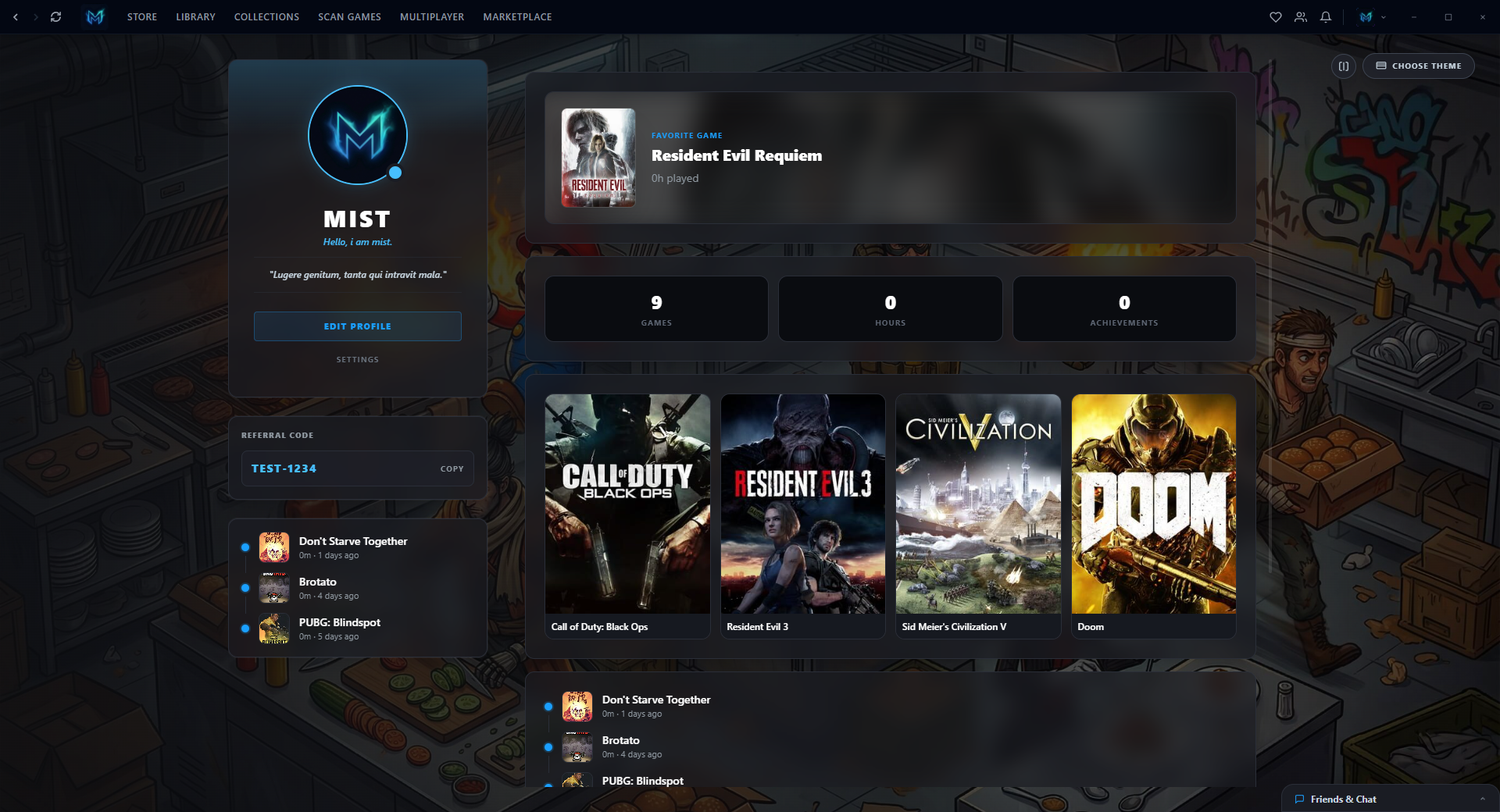Screen dimensions: 1500x812
Task: Open the Collections menu
Action: click(x=266, y=16)
